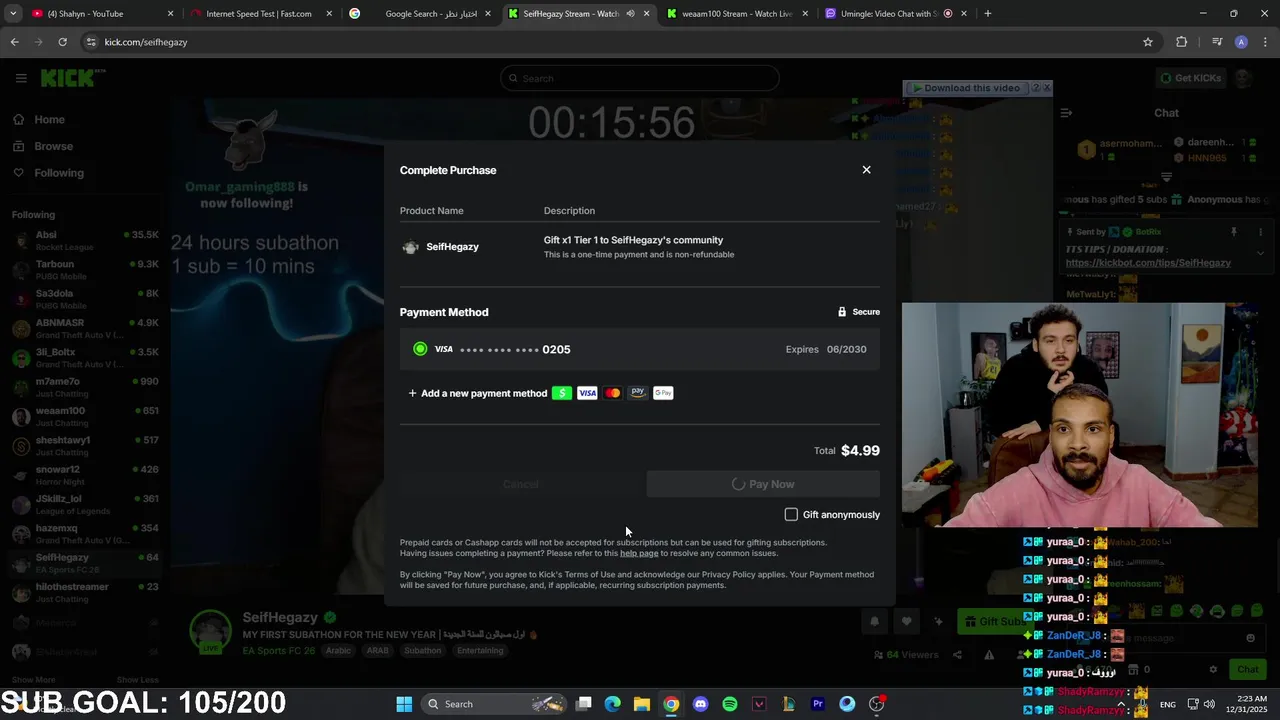
Task: Choose the Google Pay payment icon
Action: (x=663, y=393)
